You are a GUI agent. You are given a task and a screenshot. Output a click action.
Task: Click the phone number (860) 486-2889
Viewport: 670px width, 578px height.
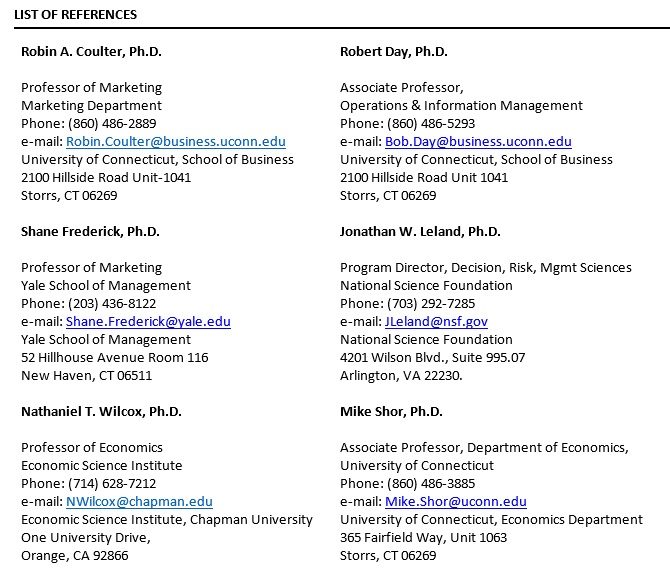point(112,123)
